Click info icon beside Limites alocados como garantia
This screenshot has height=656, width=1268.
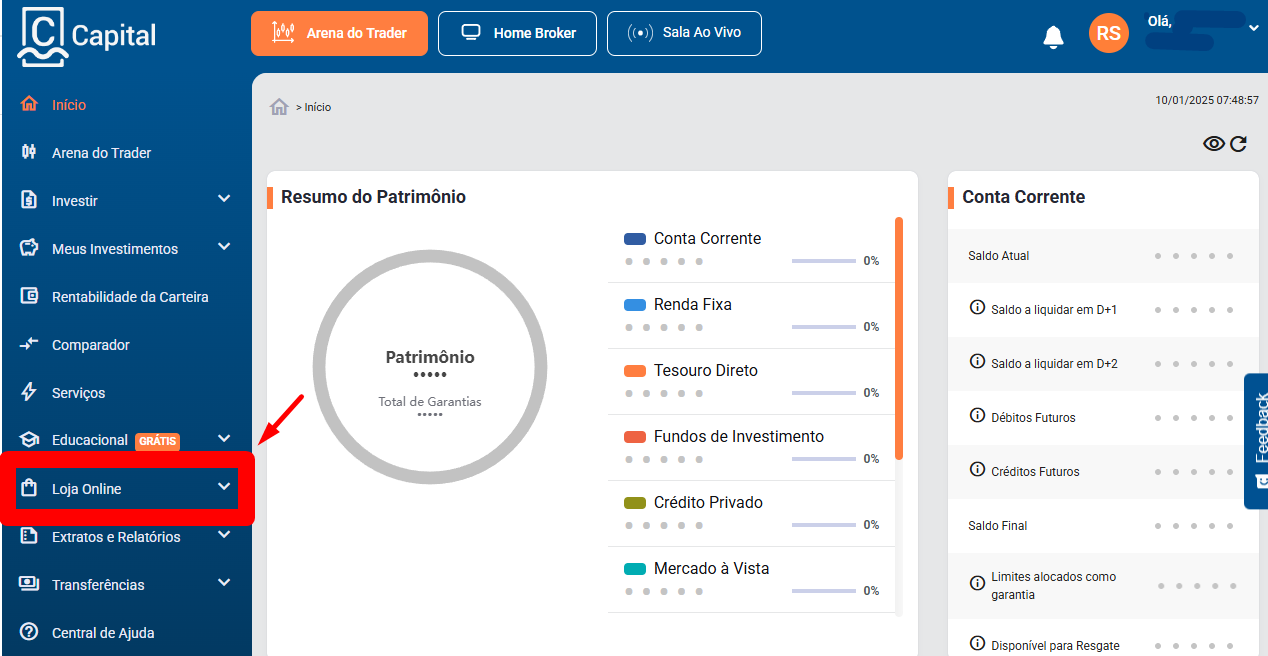978,582
